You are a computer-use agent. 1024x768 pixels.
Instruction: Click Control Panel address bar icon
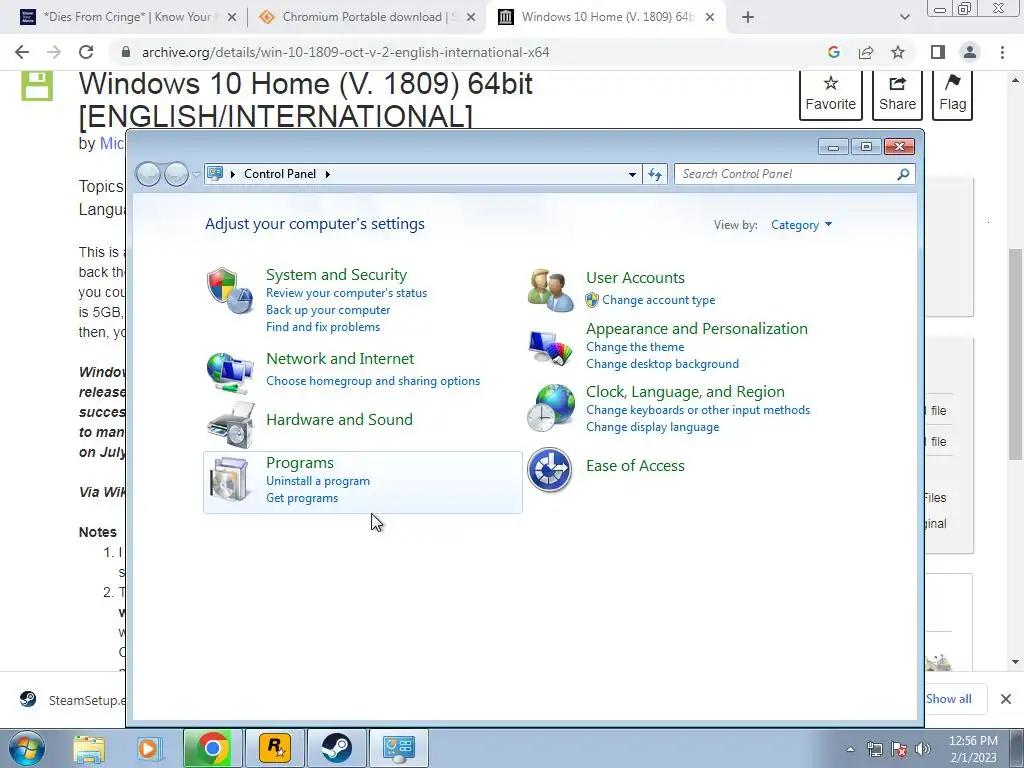[215, 174]
